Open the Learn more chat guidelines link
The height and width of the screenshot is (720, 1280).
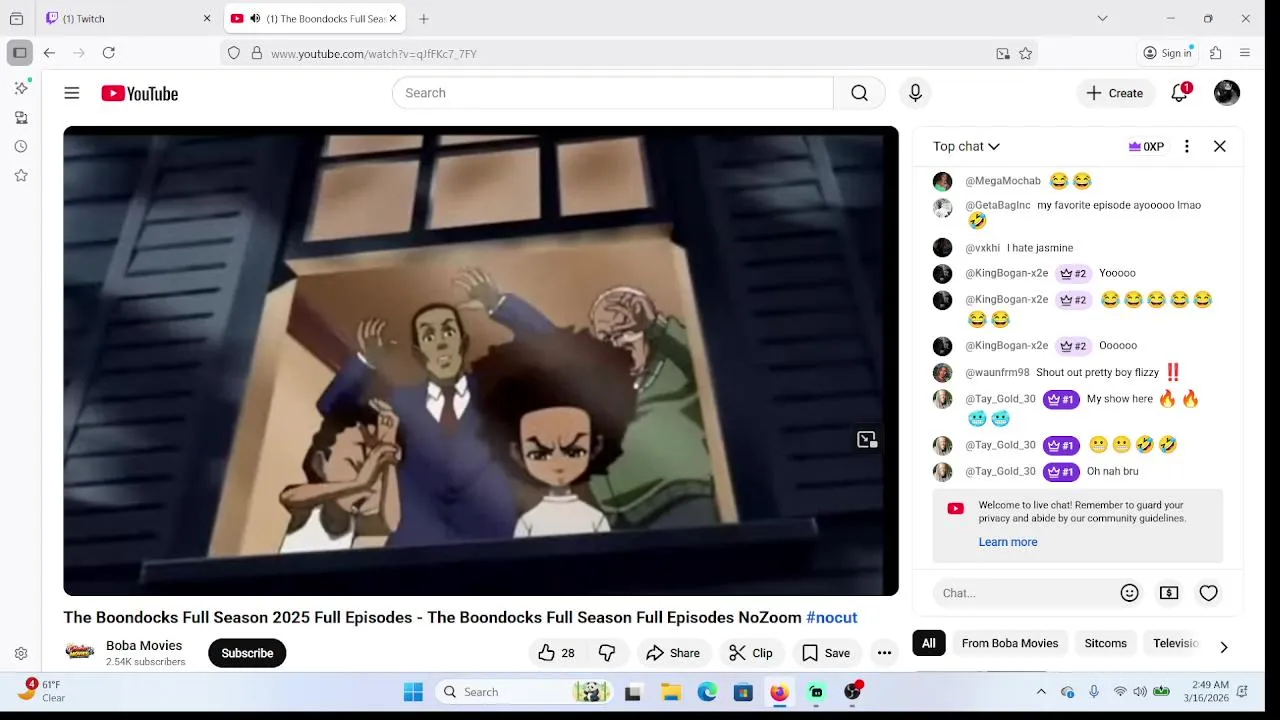point(1008,542)
